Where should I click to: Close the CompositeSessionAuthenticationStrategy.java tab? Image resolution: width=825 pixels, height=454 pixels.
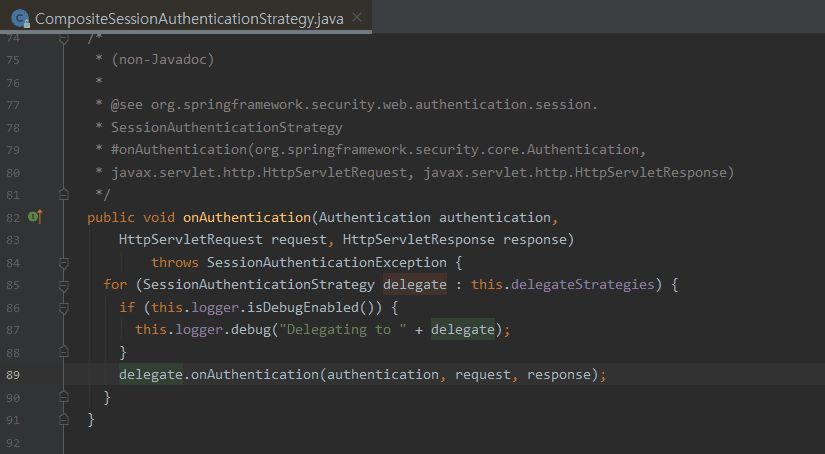(x=355, y=19)
